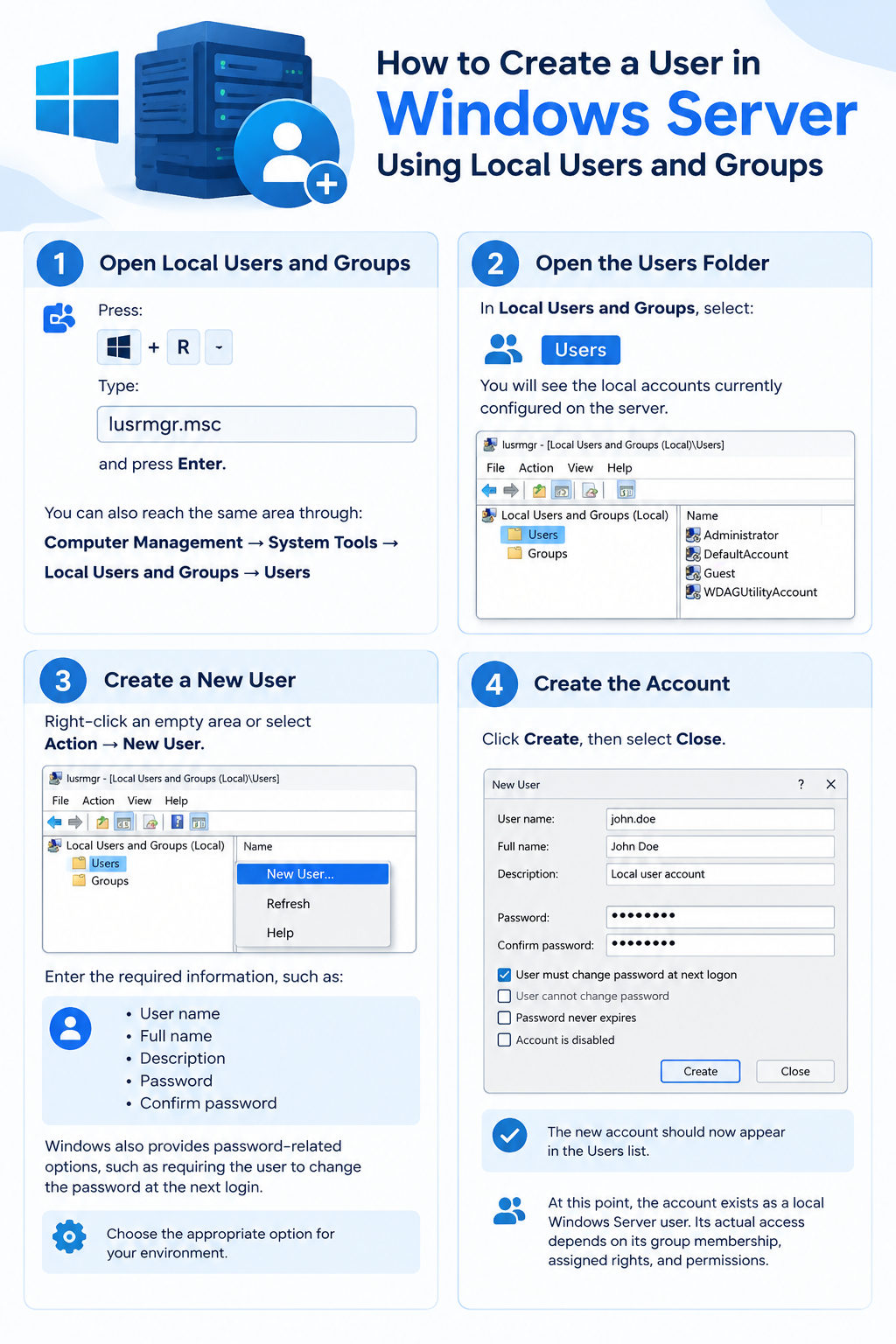The width and height of the screenshot is (896, 1344).
Task: Click help question mark in New User dialog
Action: click(x=801, y=784)
